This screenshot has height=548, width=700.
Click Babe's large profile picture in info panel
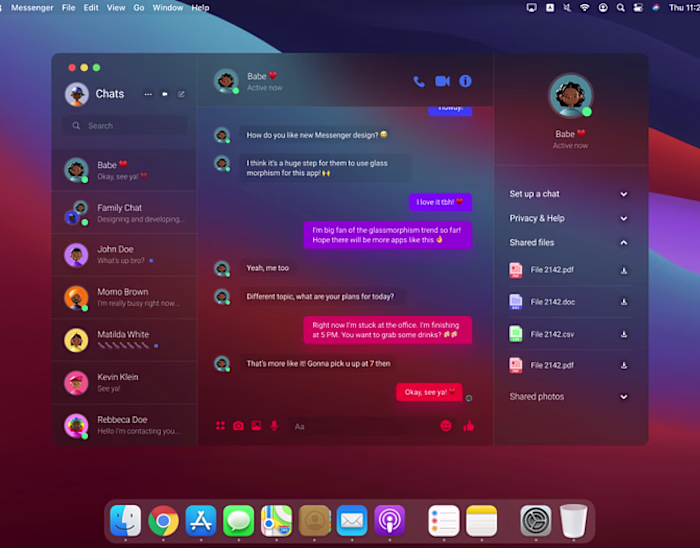570,96
